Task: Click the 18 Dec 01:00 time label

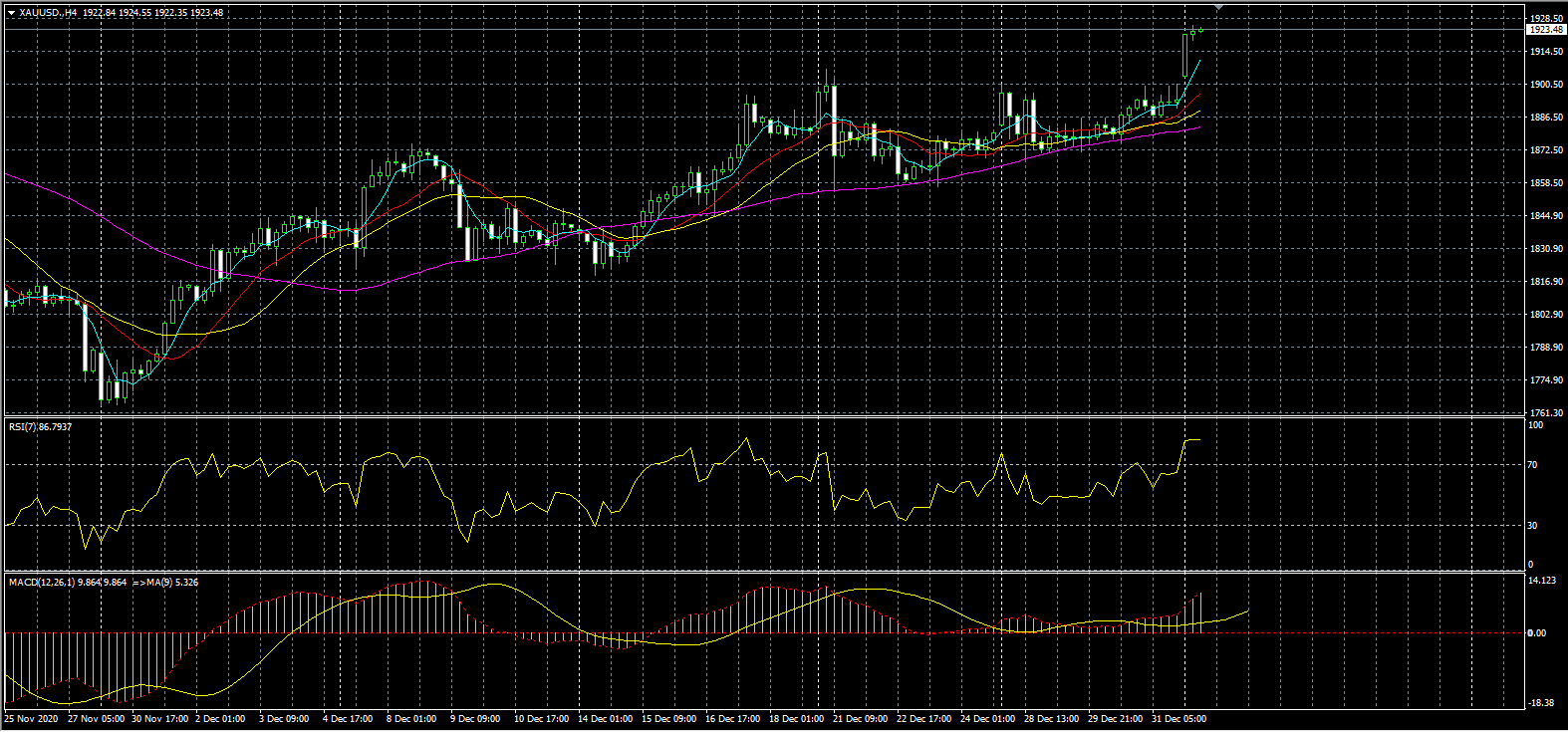Action: tap(796, 719)
